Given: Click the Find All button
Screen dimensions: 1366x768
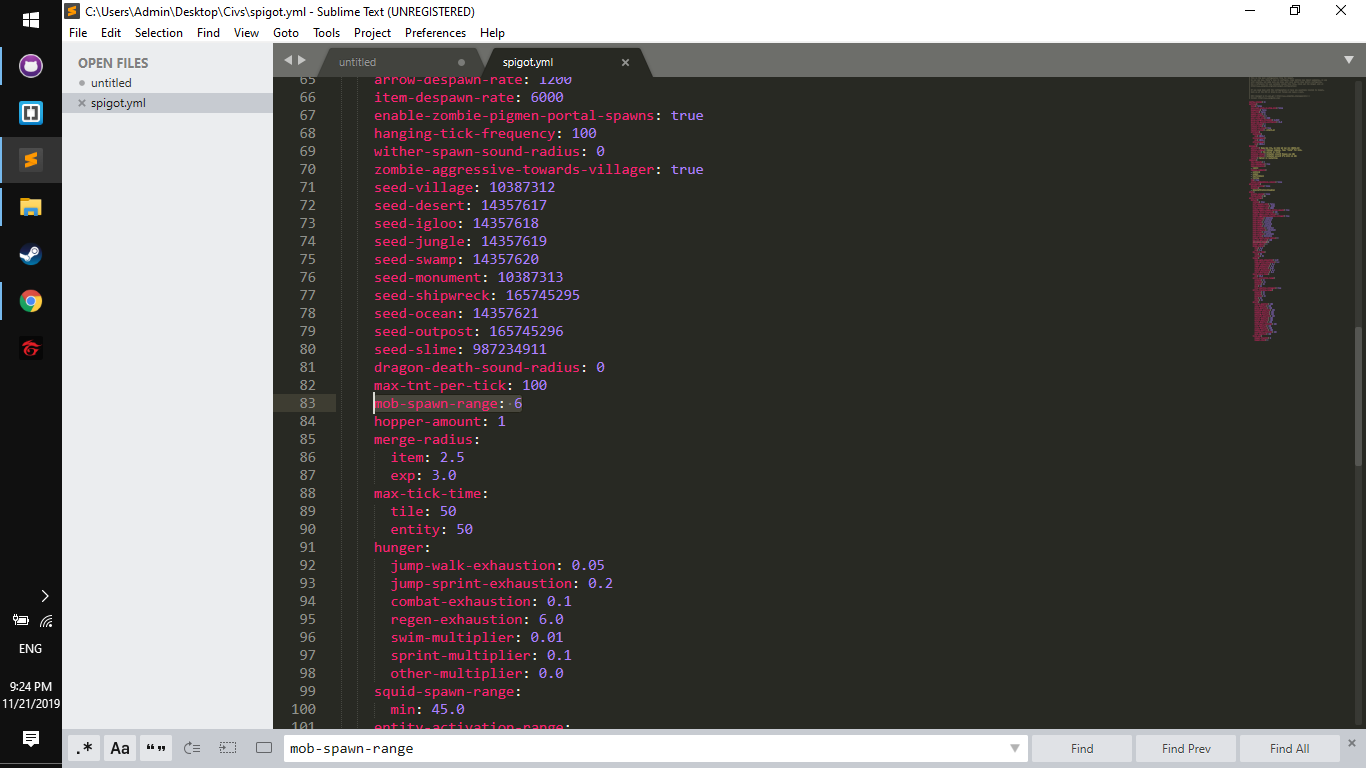Looking at the screenshot, I should pos(1289,748).
